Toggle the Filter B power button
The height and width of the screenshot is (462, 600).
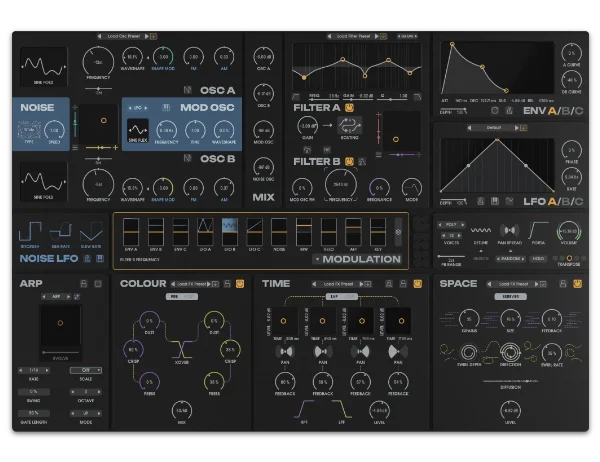point(350,160)
